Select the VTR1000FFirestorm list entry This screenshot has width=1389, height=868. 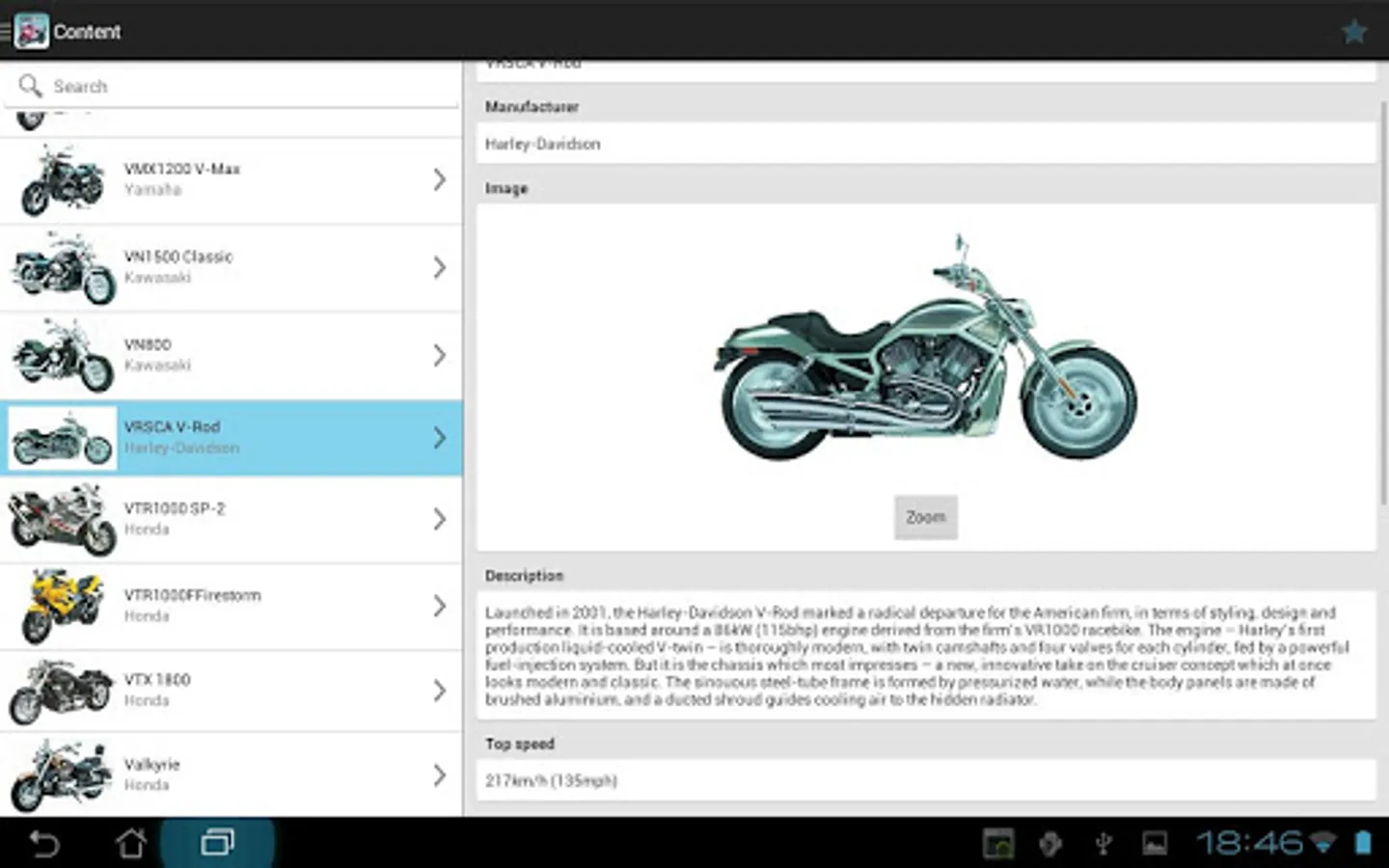tap(231, 607)
